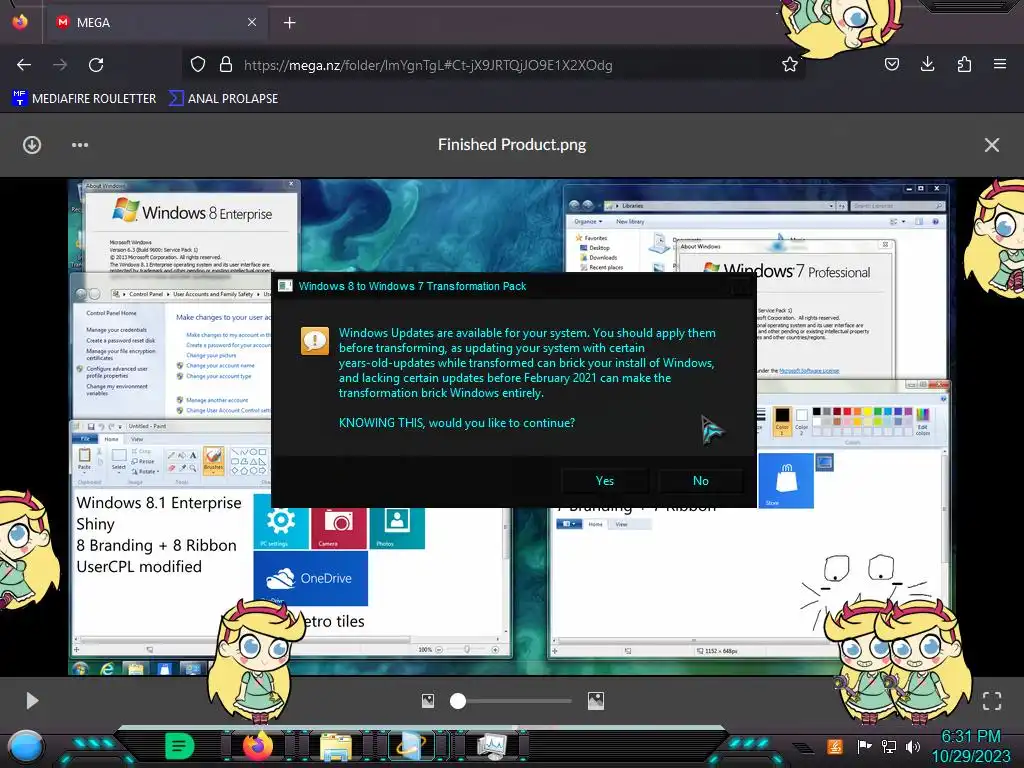Open the tracking protection shield panel
This screenshot has width=1024, height=768.
pyautogui.click(x=198, y=65)
